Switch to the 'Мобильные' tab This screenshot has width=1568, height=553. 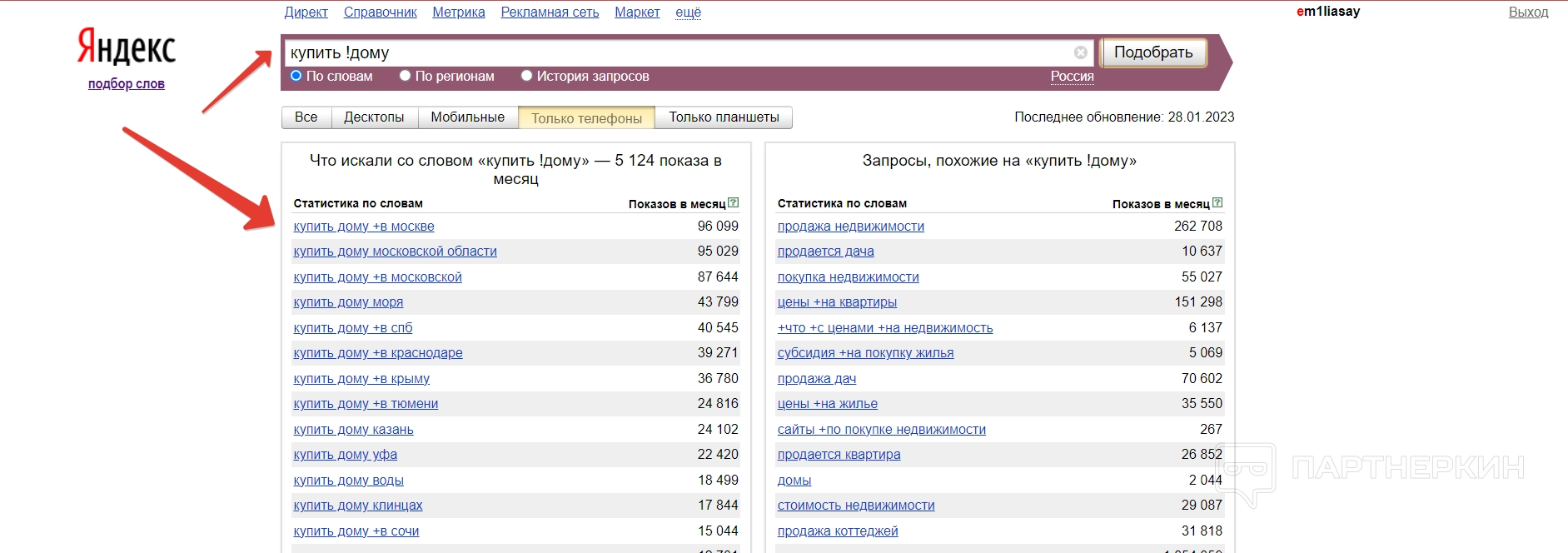click(x=467, y=117)
